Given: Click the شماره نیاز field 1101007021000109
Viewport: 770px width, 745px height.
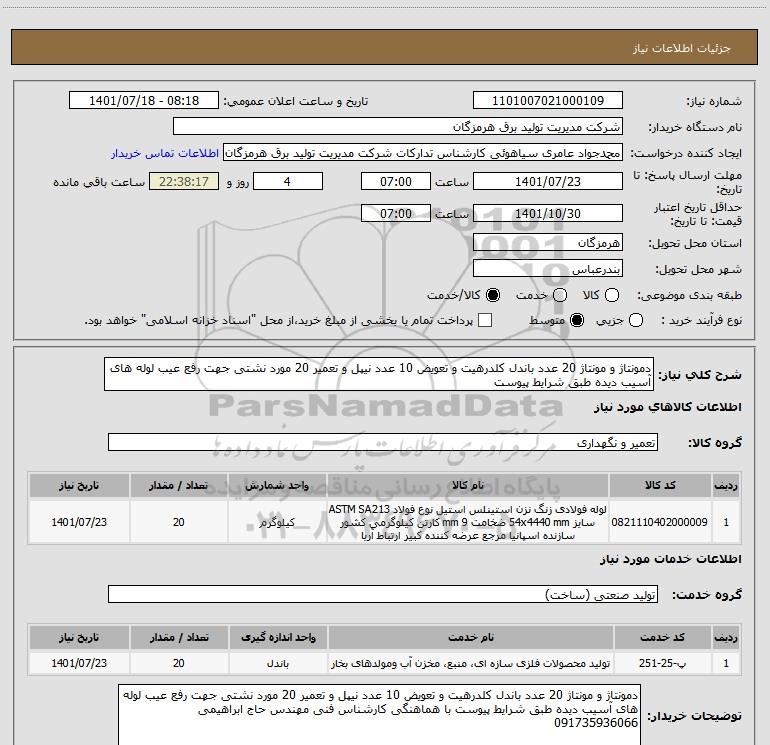Looking at the screenshot, I should point(548,100).
